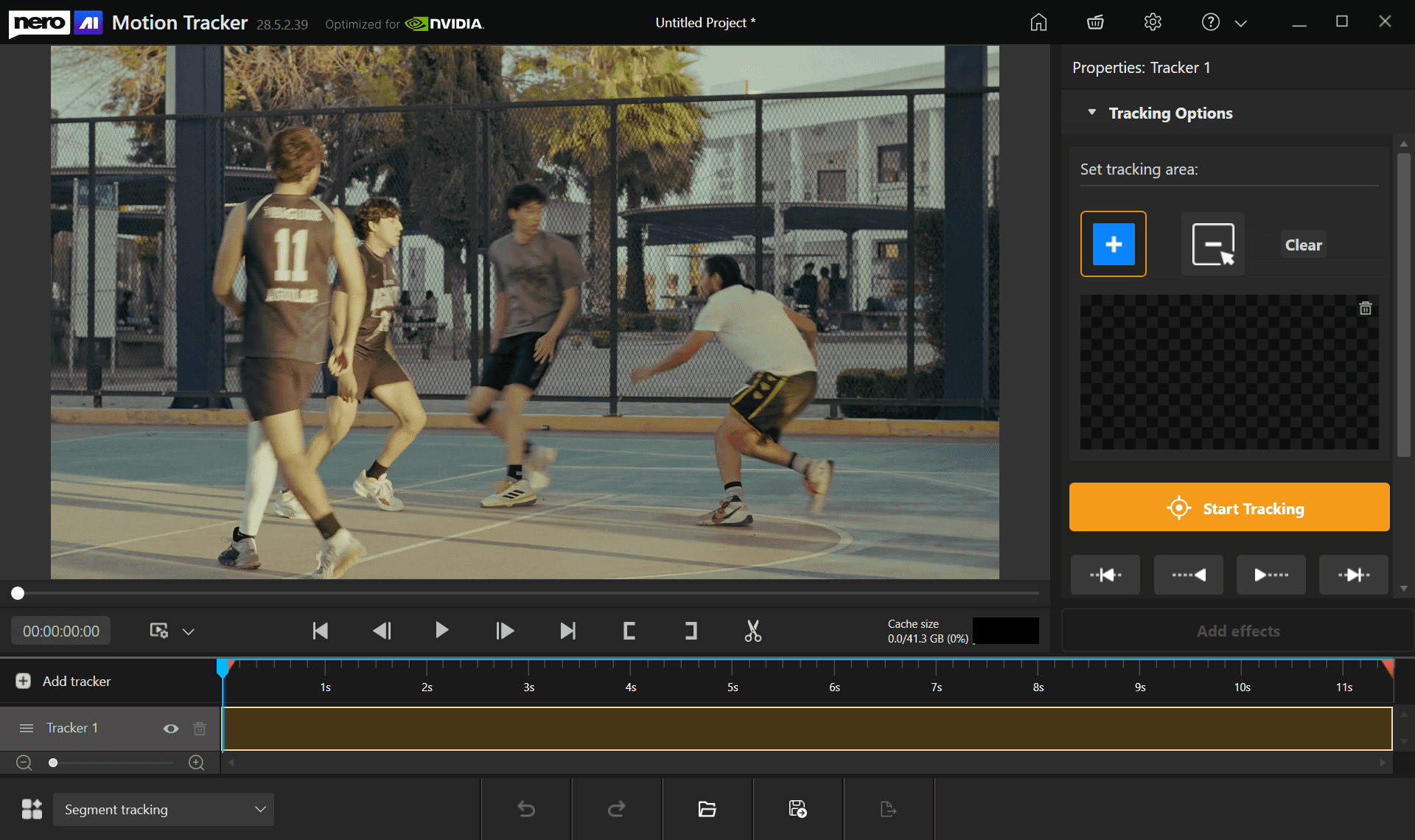Click the scissors cut icon
The image size is (1415, 840).
[x=752, y=631]
